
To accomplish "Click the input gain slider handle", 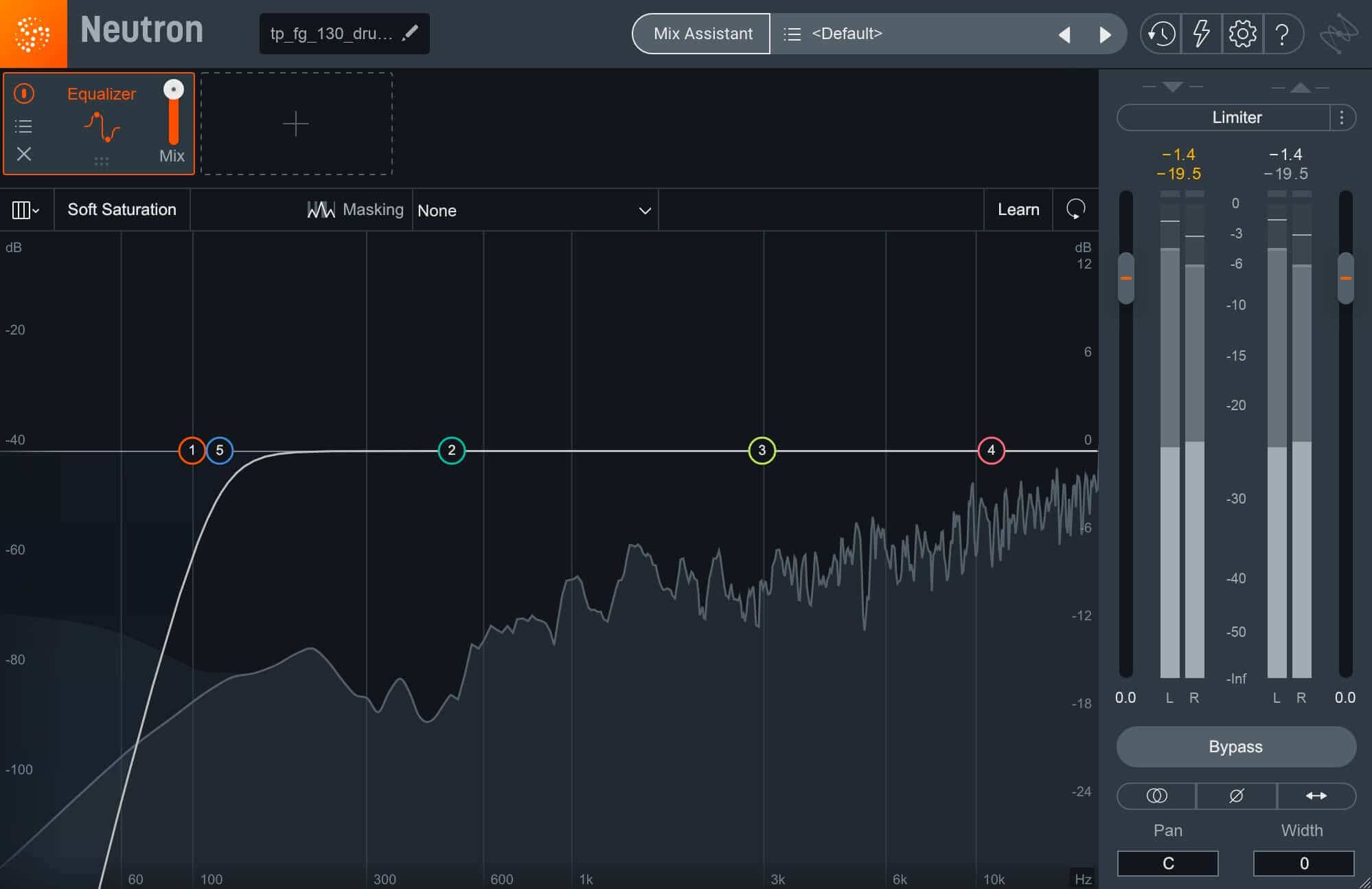I will 1126,278.
